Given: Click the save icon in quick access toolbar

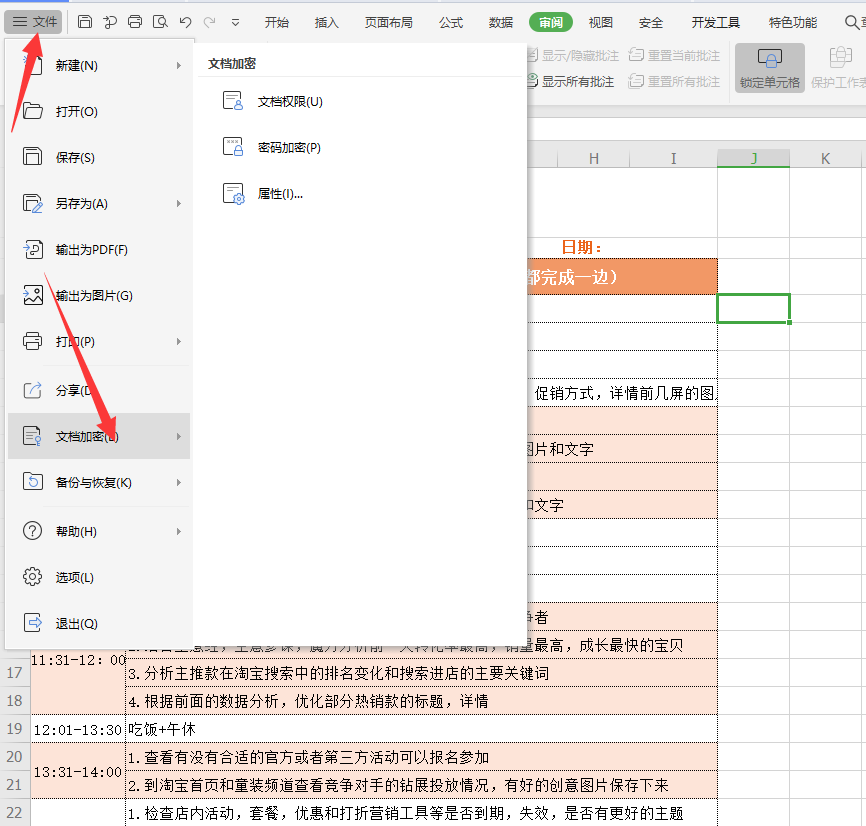Looking at the screenshot, I should (x=85, y=22).
